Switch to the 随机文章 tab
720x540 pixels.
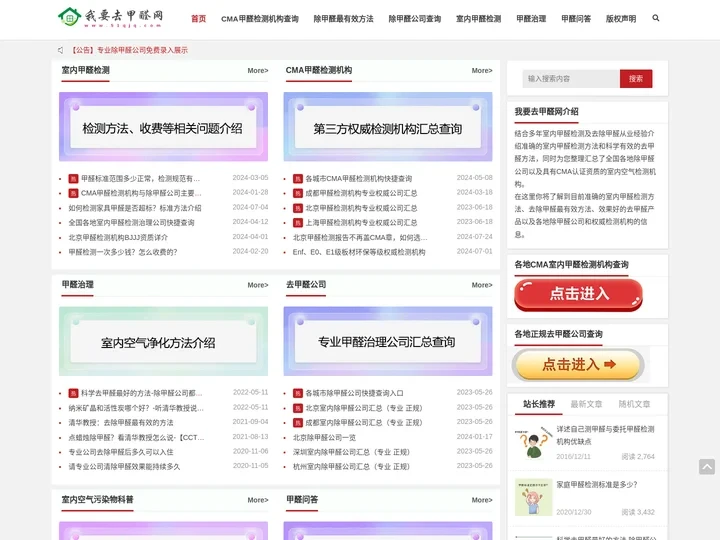(634, 404)
